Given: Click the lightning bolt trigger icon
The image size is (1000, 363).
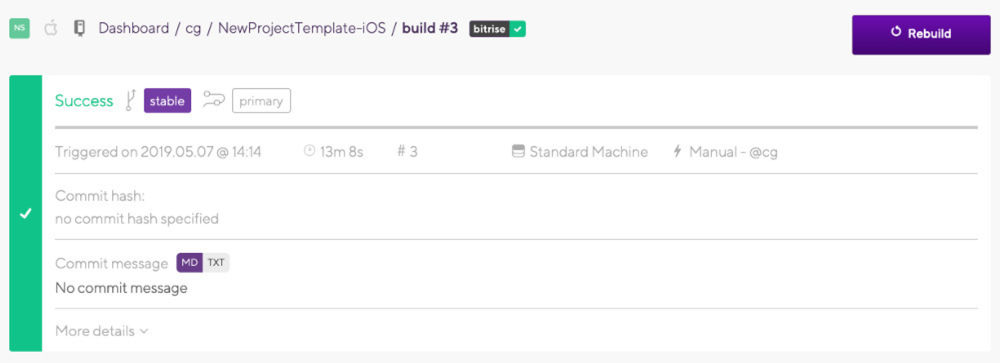Looking at the screenshot, I should tap(677, 151).
